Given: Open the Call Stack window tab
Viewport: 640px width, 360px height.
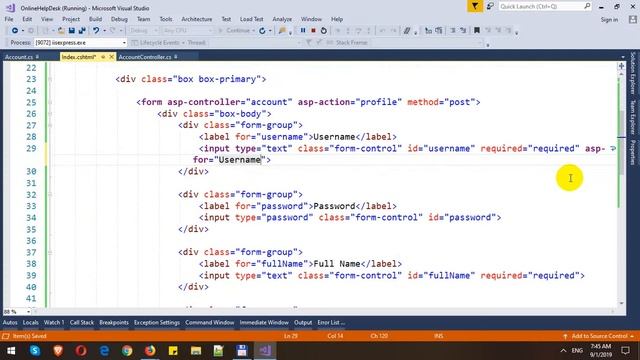Looking at the screenshot, I should 82,322.
